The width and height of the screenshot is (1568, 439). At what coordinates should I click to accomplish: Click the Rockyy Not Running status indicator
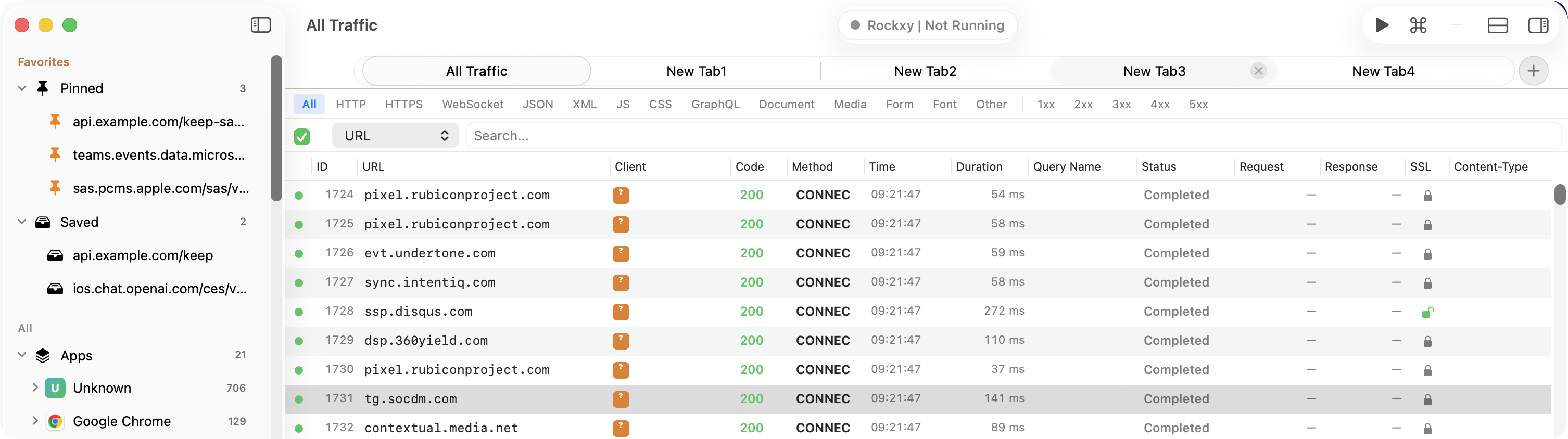(x=927, y=25)
